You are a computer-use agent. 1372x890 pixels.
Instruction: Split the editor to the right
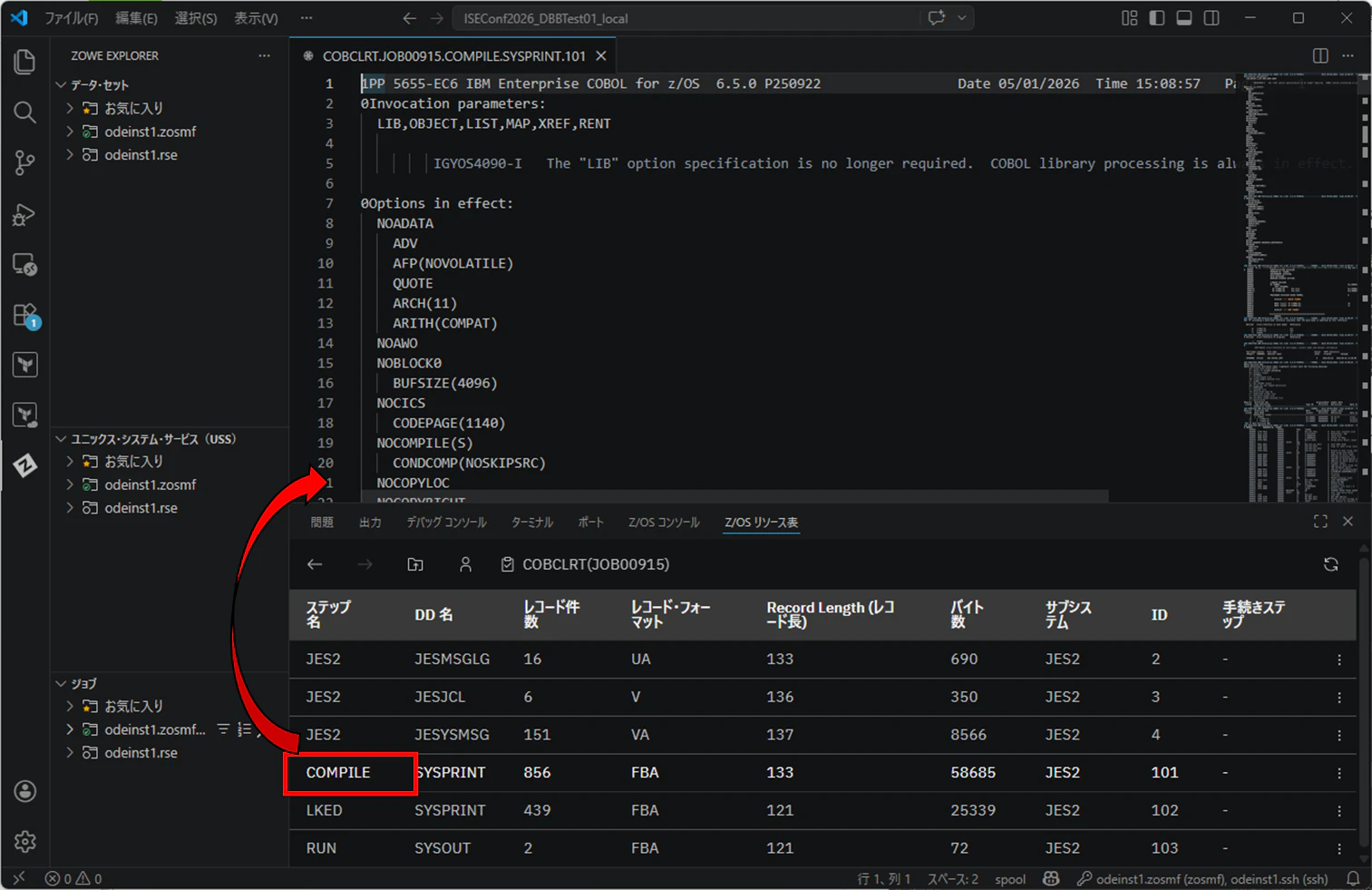[x=1320, y=56]
